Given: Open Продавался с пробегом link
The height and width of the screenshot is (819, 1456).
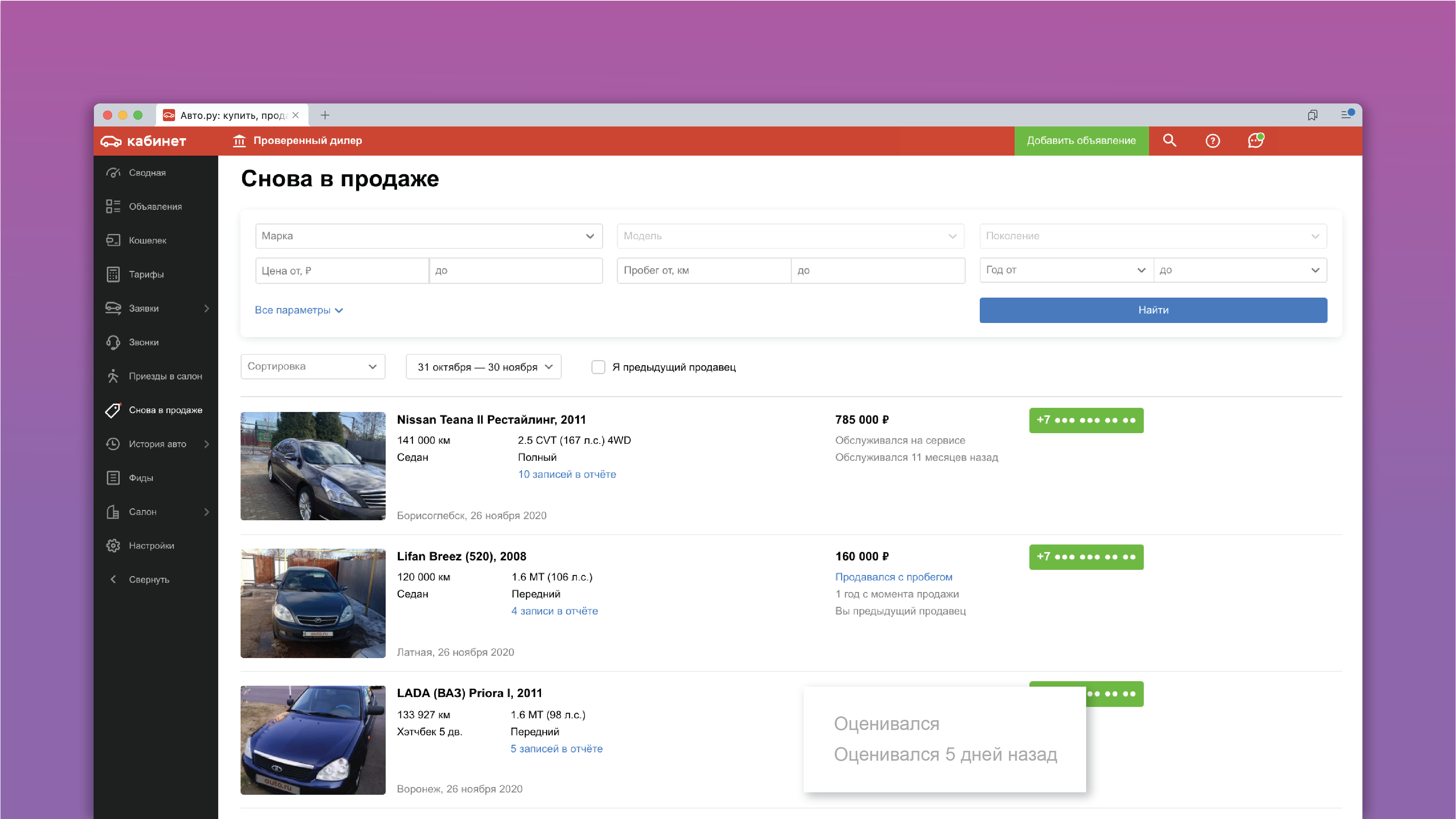Looking at the screenshot, I should (894, 577).
